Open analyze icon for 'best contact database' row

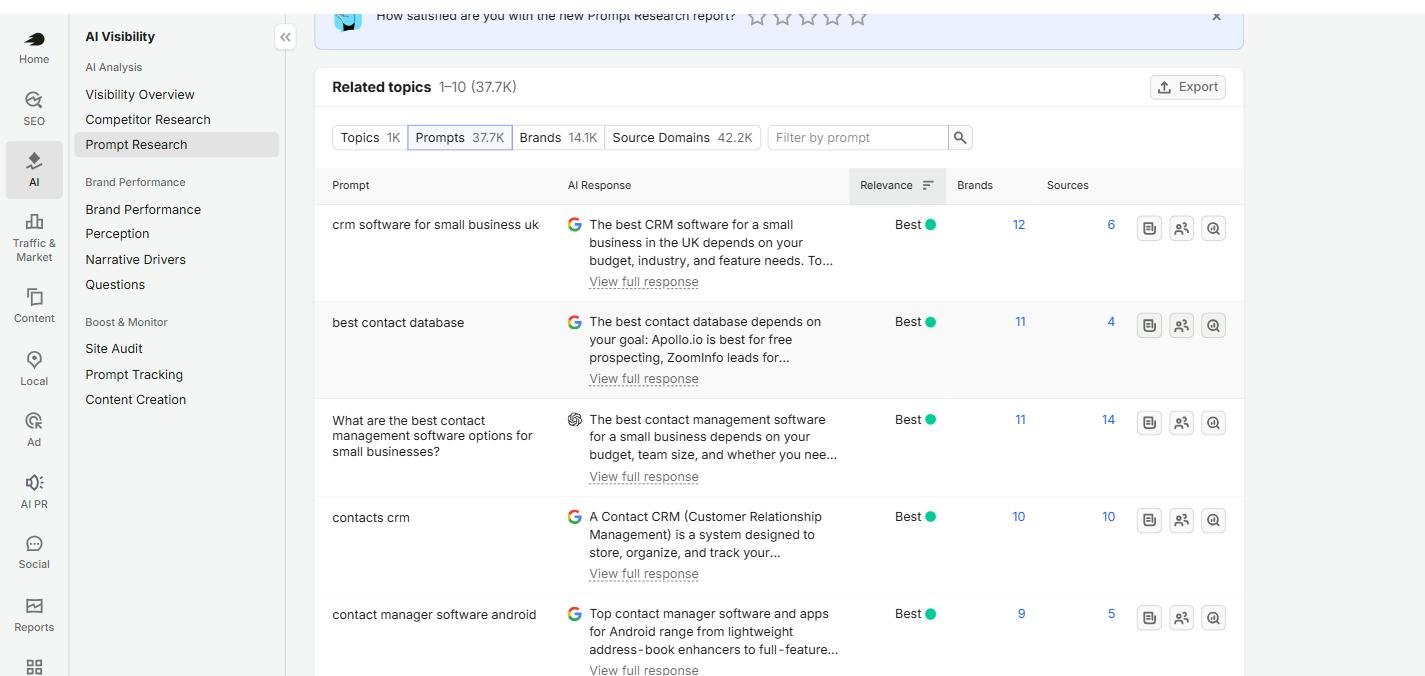click(x=1213, y=326)
